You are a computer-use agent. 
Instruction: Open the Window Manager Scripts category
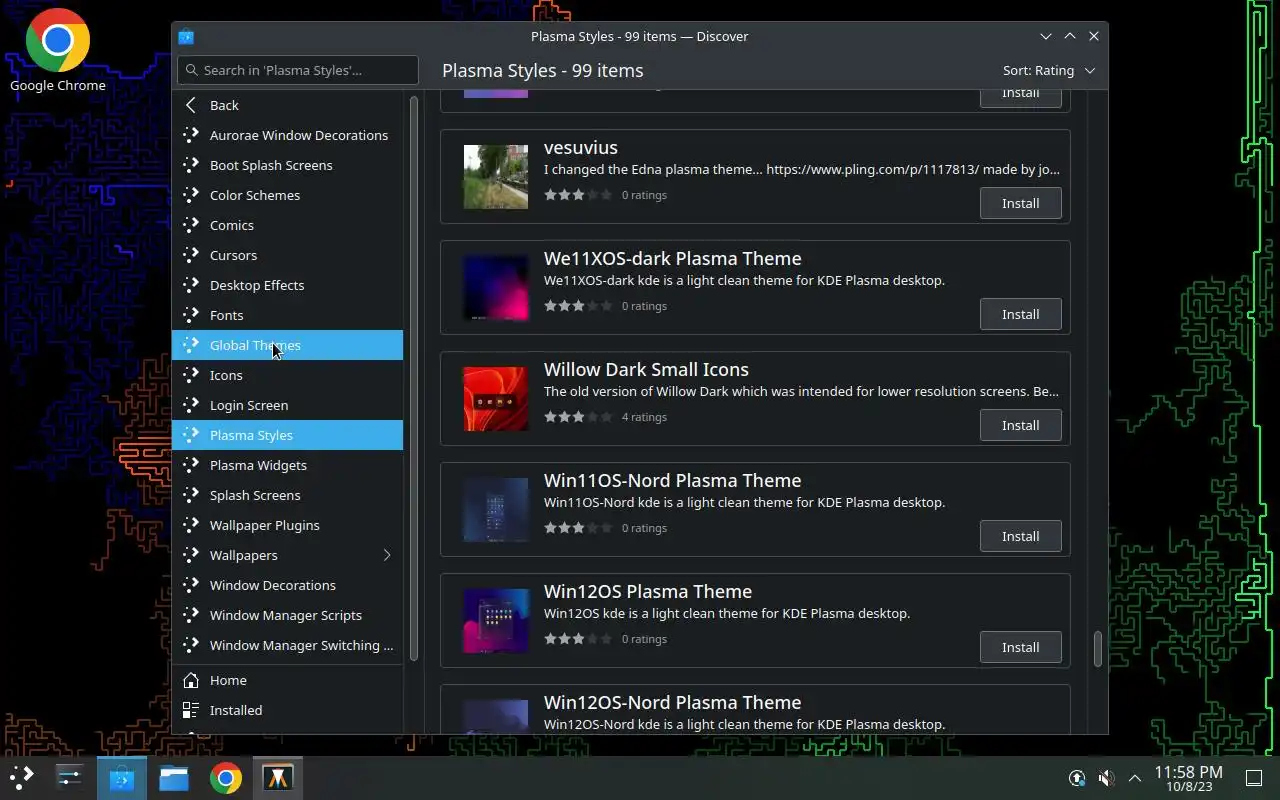coord(288,615)
